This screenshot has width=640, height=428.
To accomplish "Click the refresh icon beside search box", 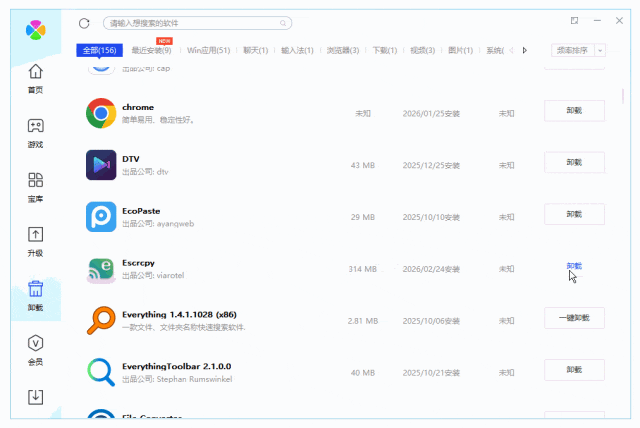I will click(x=84, y=23).
